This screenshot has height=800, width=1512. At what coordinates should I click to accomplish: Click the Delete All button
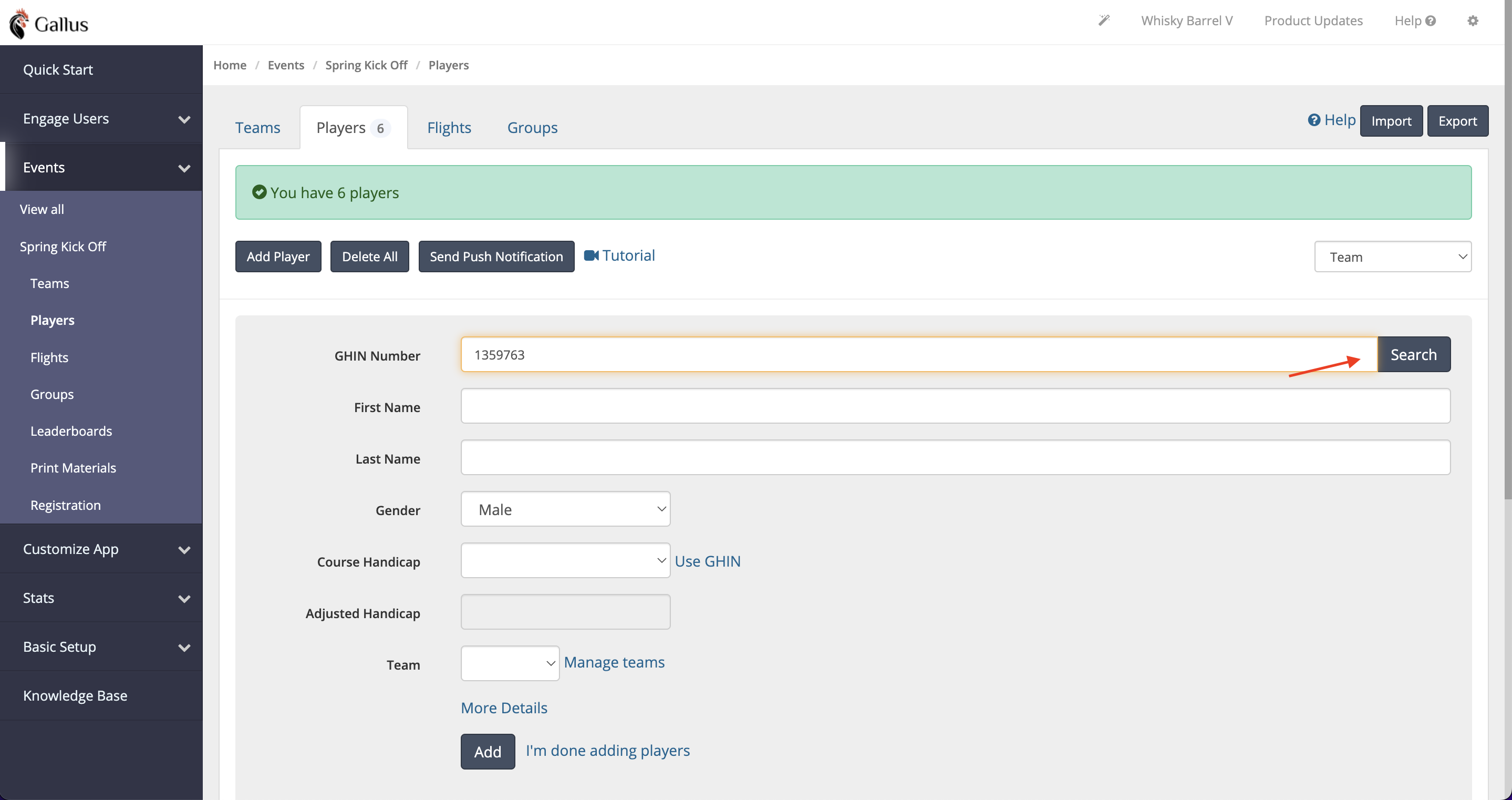(370, 257)
